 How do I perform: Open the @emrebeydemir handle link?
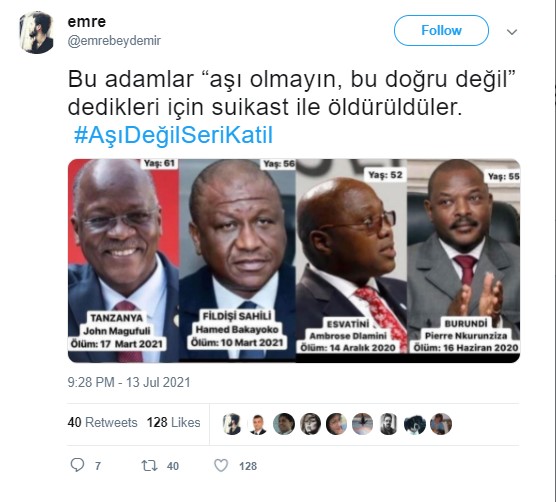pyautogui.click(x=114, y=41)
